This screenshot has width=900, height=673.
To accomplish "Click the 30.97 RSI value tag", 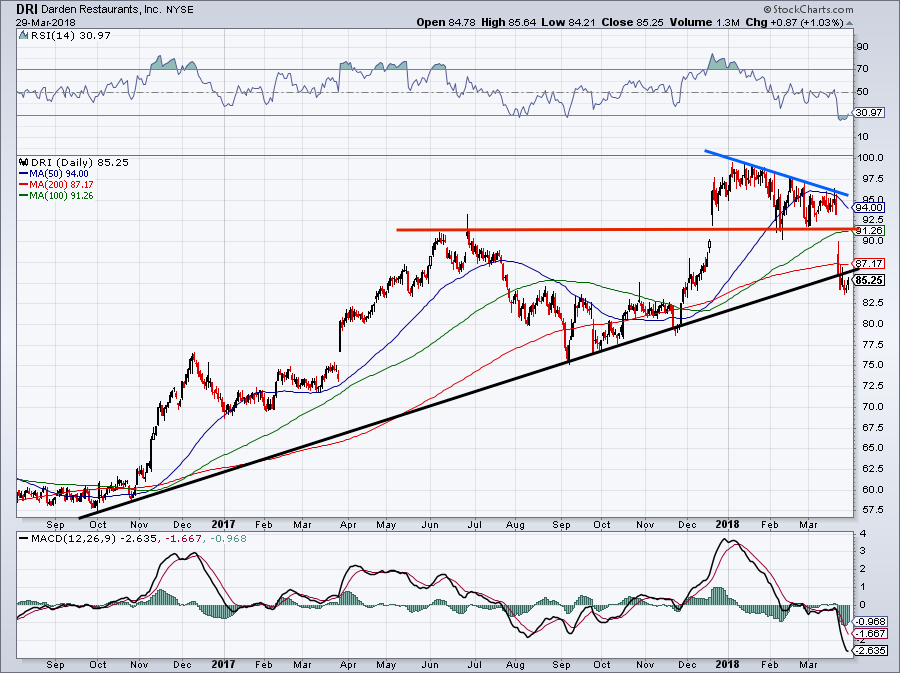I will tap(868, 113).
